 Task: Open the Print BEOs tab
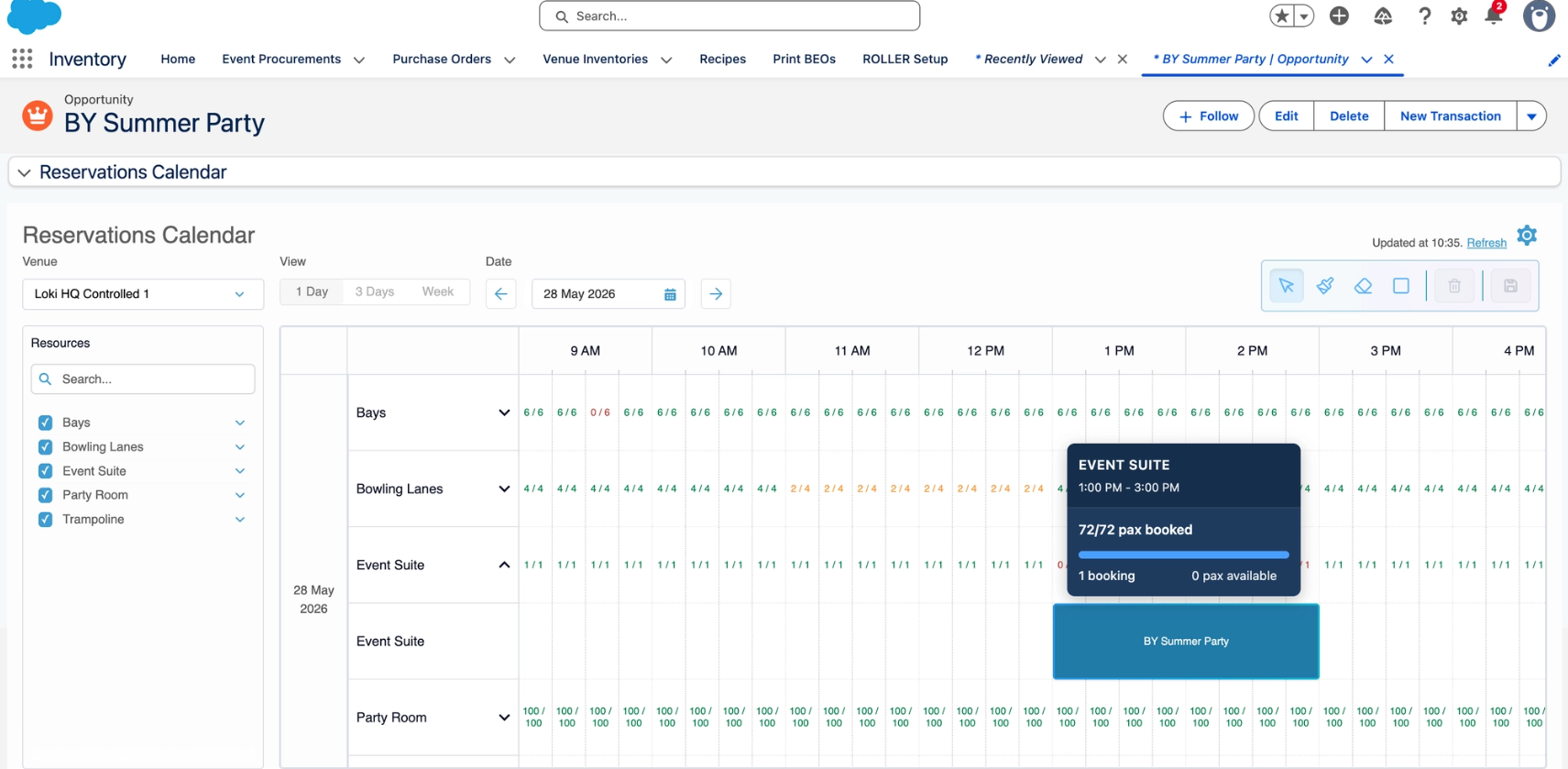click(x=804, y=59)
